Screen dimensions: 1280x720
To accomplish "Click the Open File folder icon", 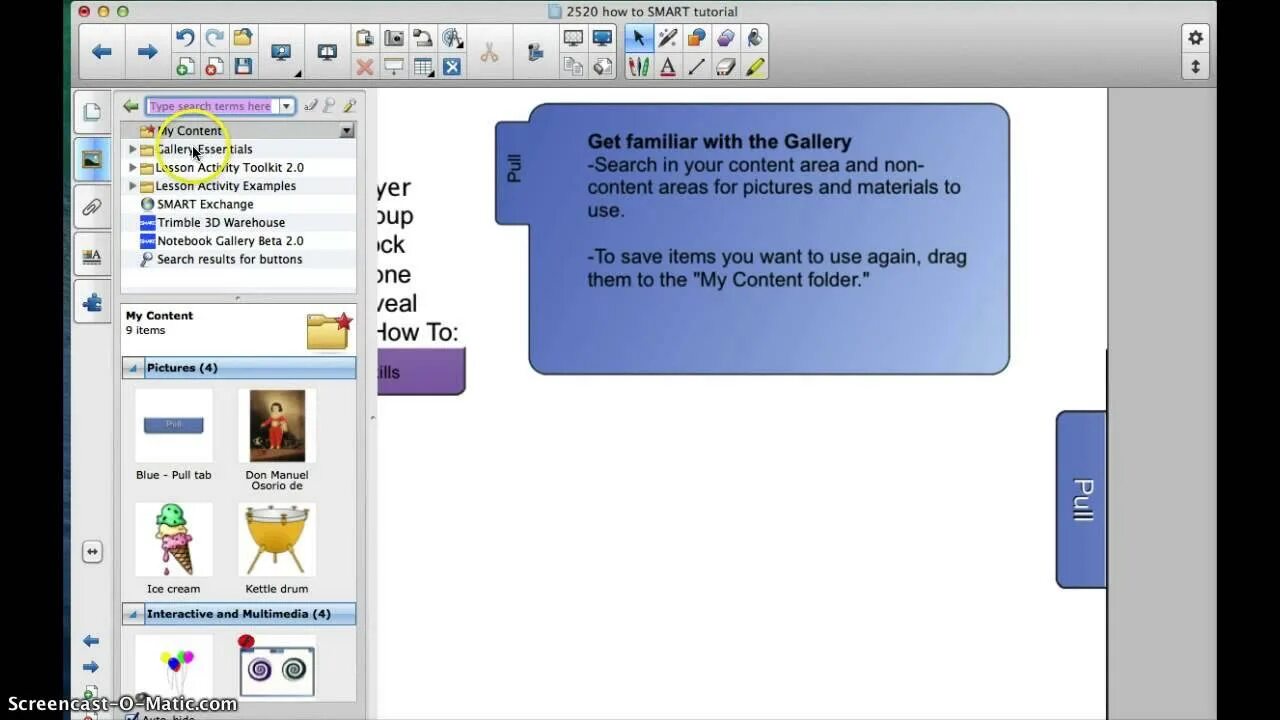I will click(243, 38).
